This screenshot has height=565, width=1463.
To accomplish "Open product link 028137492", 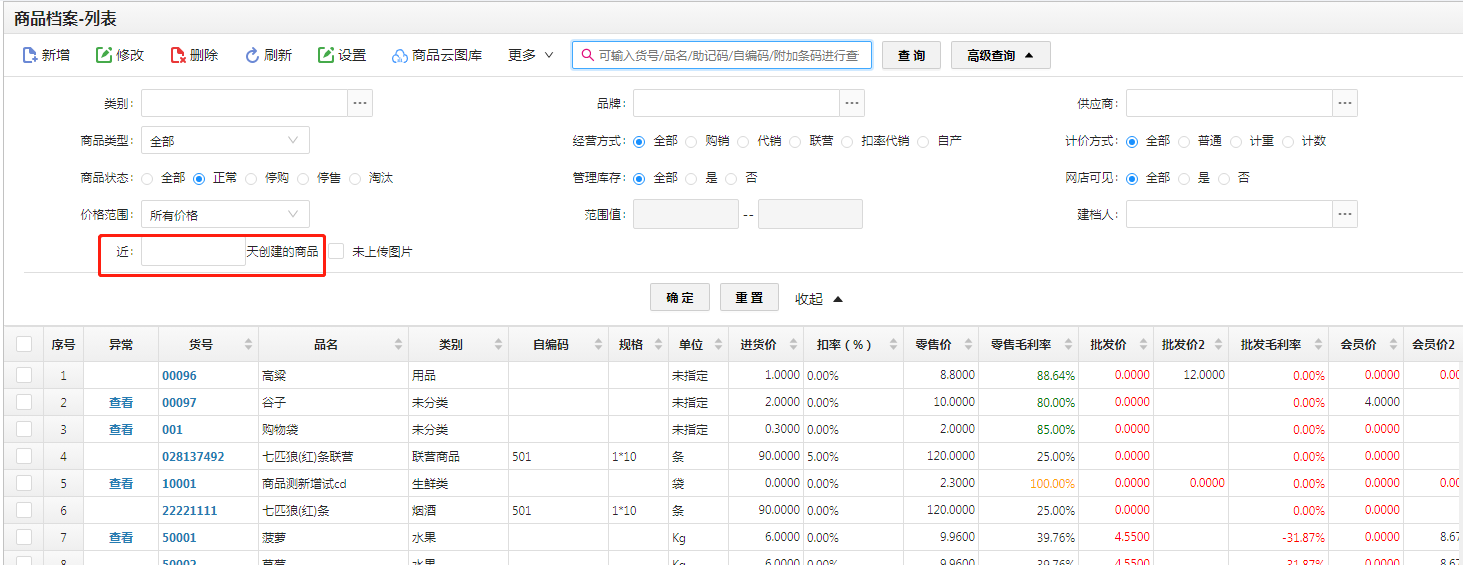I will [193, 456].
